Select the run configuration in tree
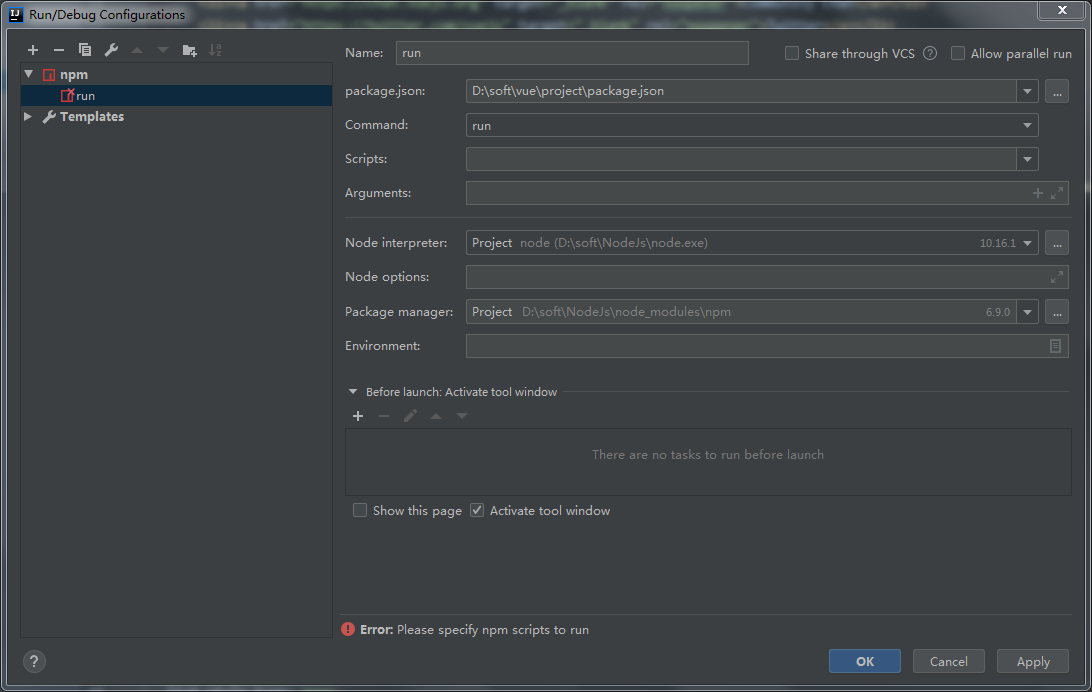1092x692 pixels. coord(85,96)
